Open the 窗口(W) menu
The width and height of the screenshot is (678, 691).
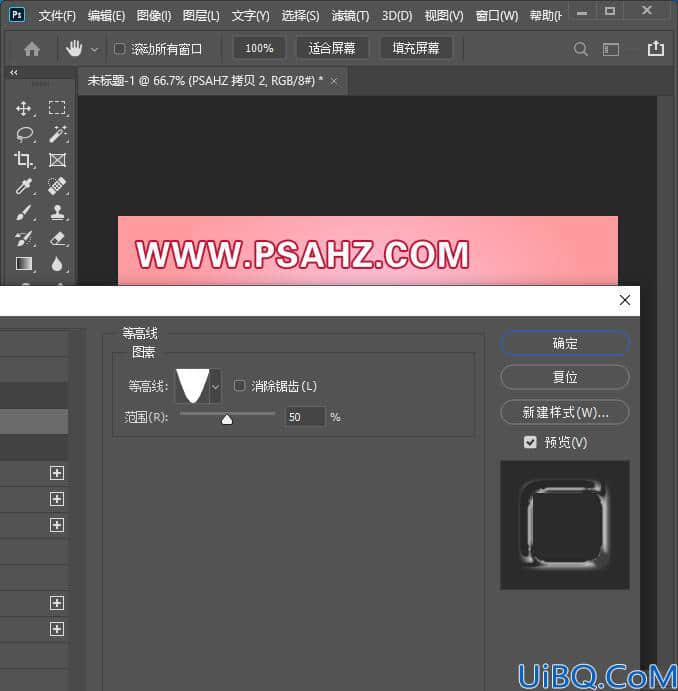point(497,16)
